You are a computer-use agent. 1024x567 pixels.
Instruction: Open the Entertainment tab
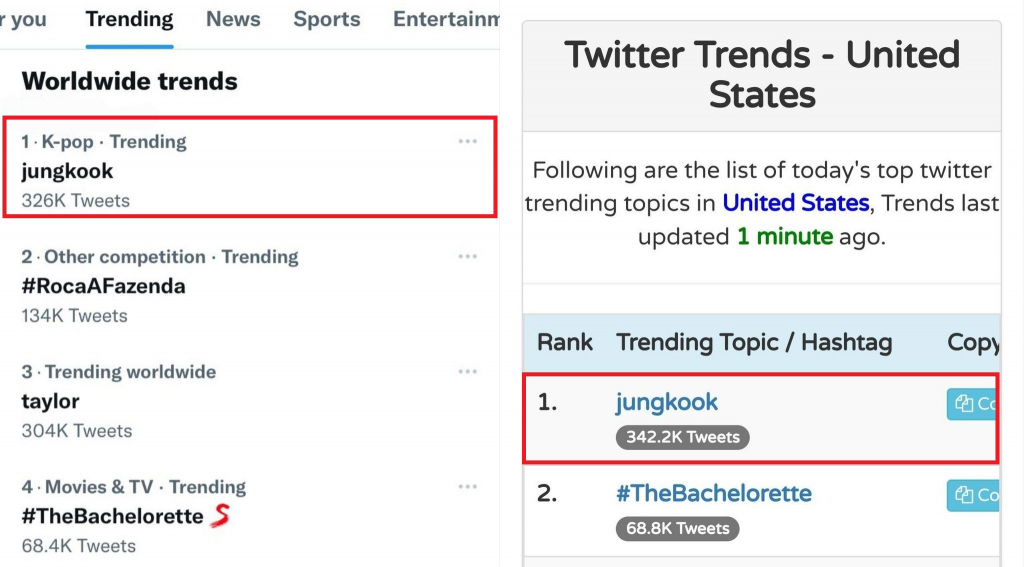pos(446,20)
